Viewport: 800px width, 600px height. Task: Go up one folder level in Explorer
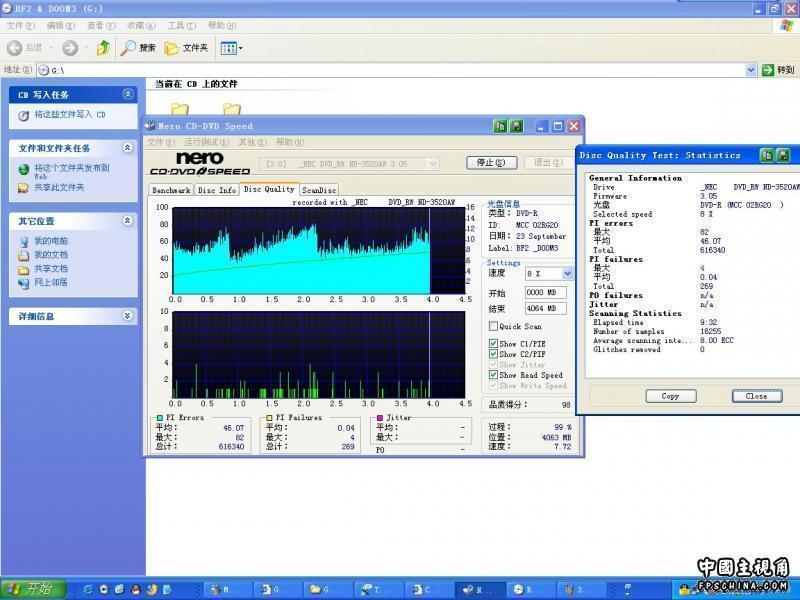pos(103,48)
